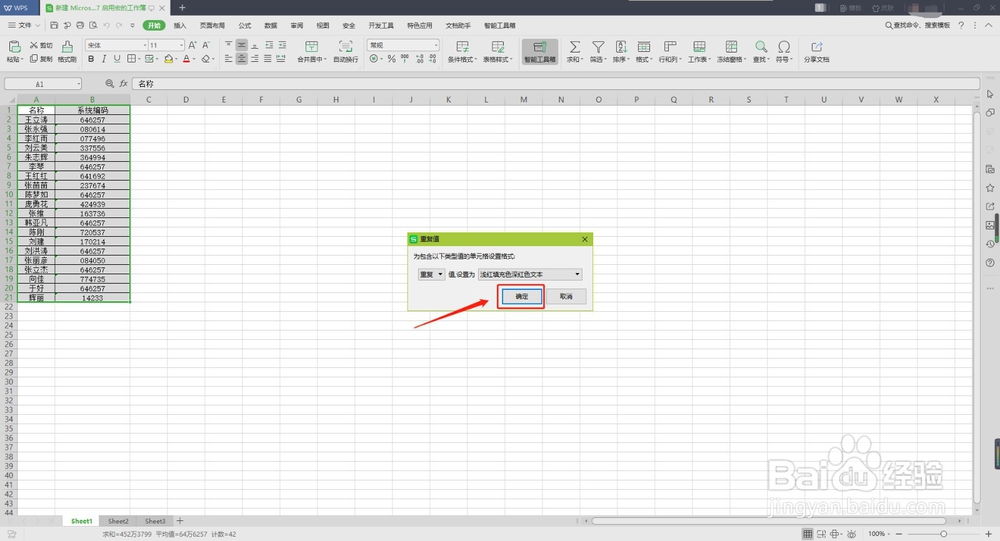Open the 浅红填充色深红色文本 format dropdown
The image size is (1000, 541).
point(530,274)
